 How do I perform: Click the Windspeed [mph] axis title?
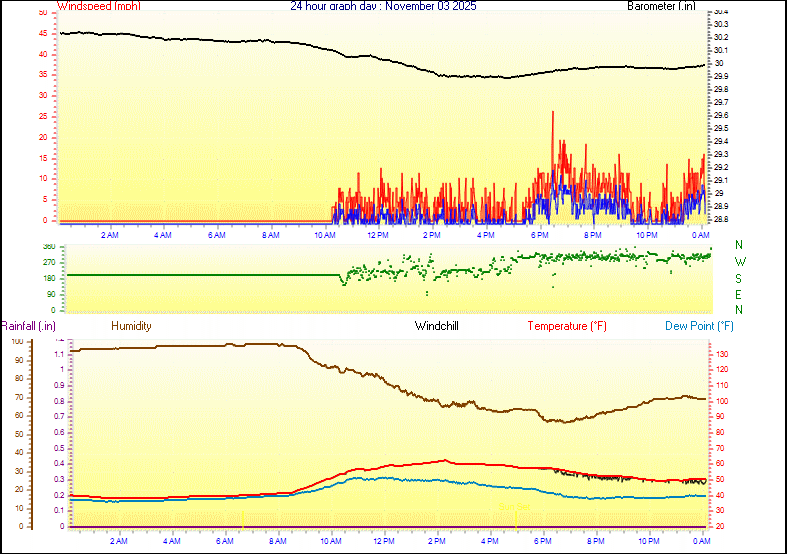[x=99, y=6]
